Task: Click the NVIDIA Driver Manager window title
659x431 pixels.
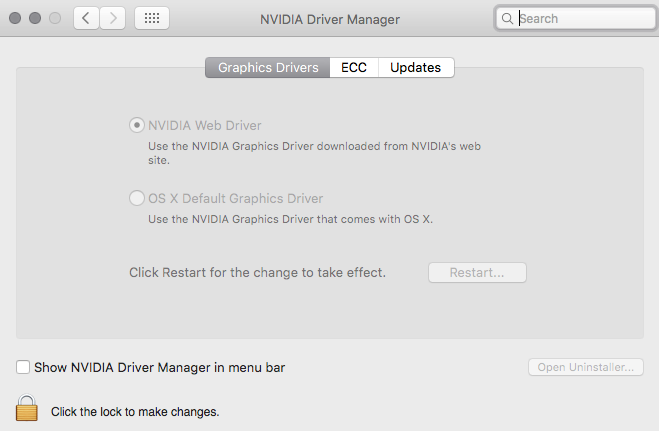Action: 329,18
